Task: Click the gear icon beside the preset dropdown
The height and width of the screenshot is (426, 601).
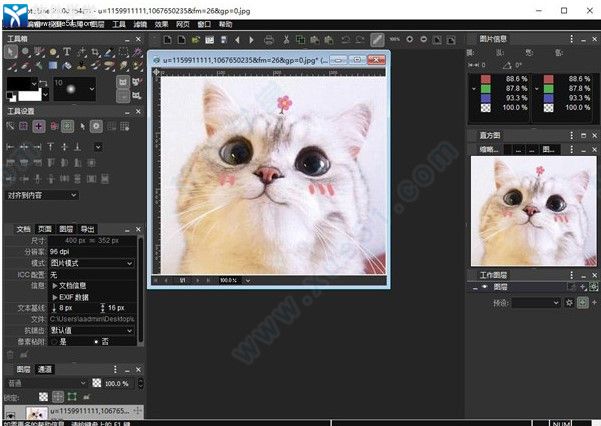Action: [569, 303]
